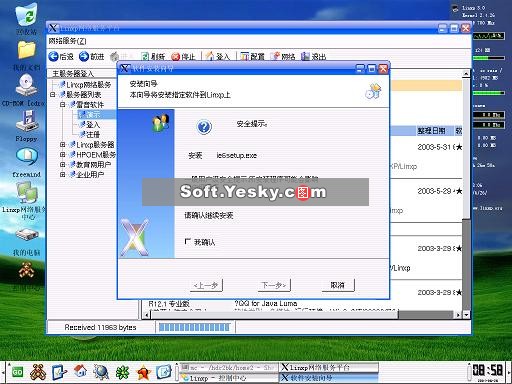Click the blue question mark icon in wizard
Screen dimensions: 512x384
[204, 127]
